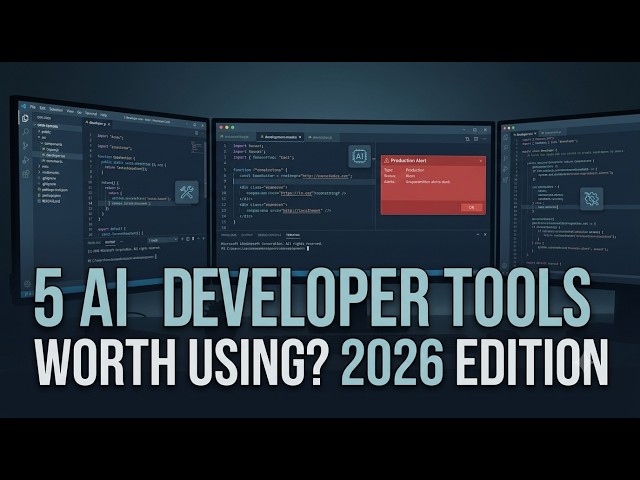Switch to the active middle editor tab, center monitor
Image resolution: width=640 pixels, height=480 pixels.
point(280,137)
